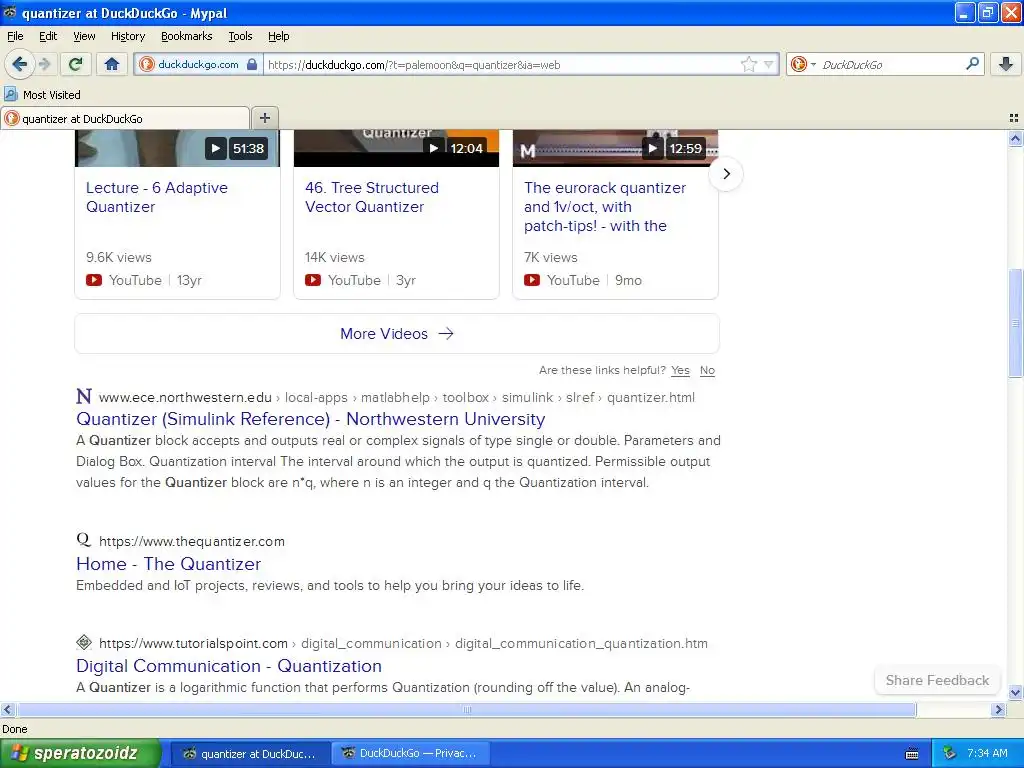1024x768 pixels.
Task: Reload the current page
Action: tap(76, 64)
